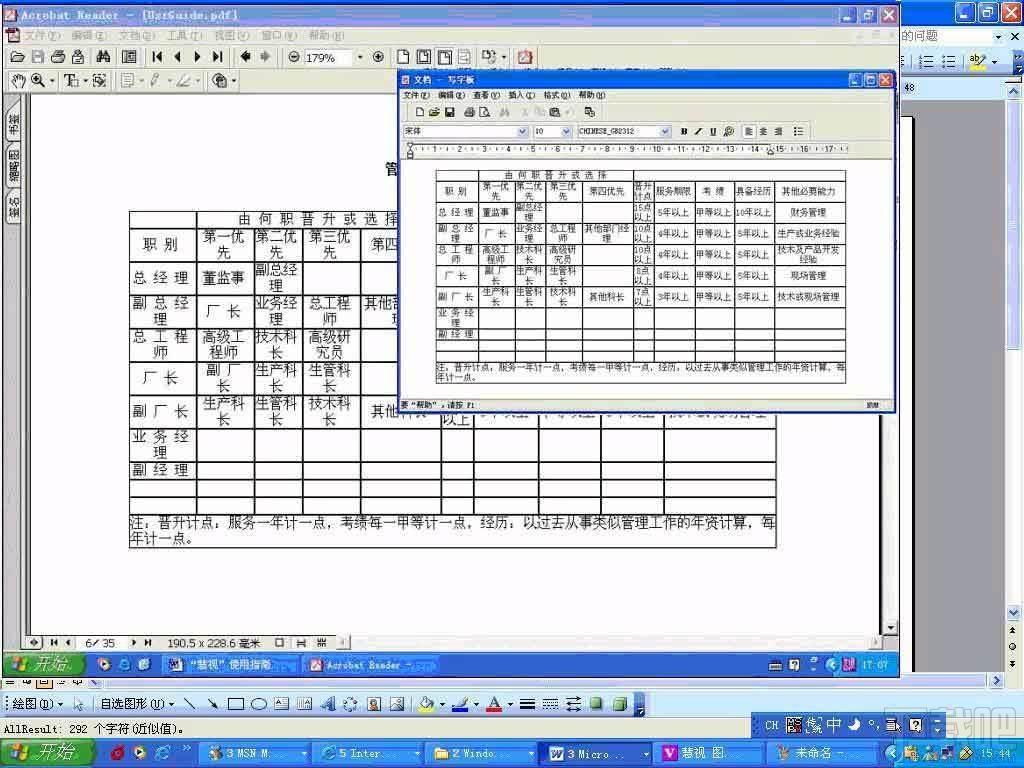The image size is (1024, 768).
Task: Click the Save icon in WordPad toolbar
Action: tap(449, 112)
